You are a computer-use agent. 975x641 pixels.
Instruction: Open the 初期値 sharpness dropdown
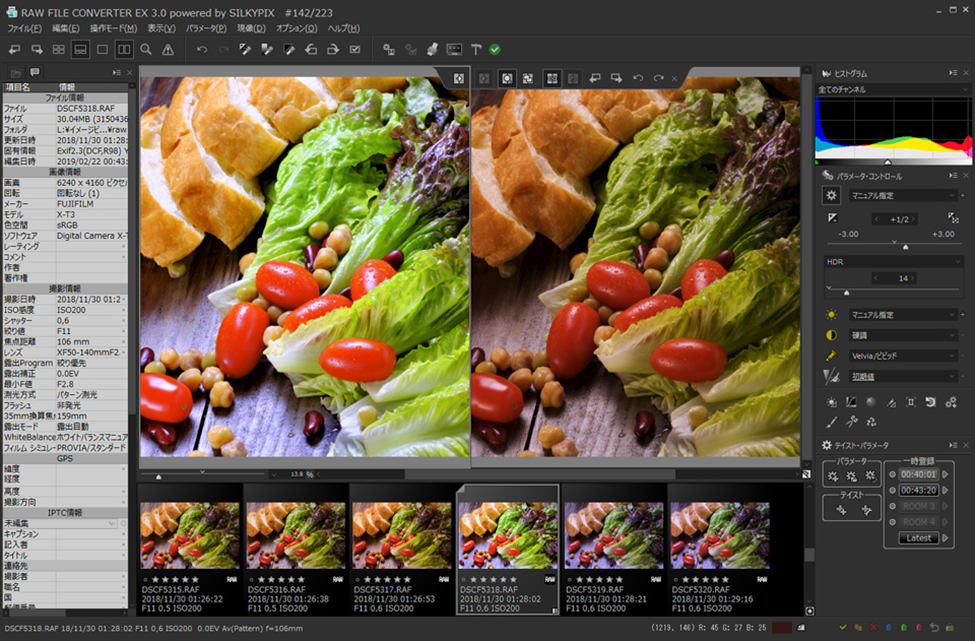click(903, 376)
